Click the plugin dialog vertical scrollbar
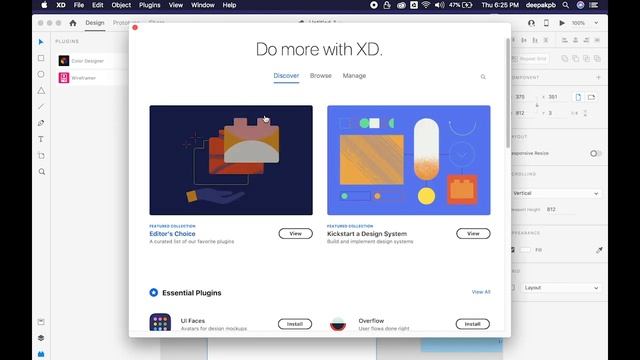The height and width of the screenshot is (360, 640). [x=508, y=93]
